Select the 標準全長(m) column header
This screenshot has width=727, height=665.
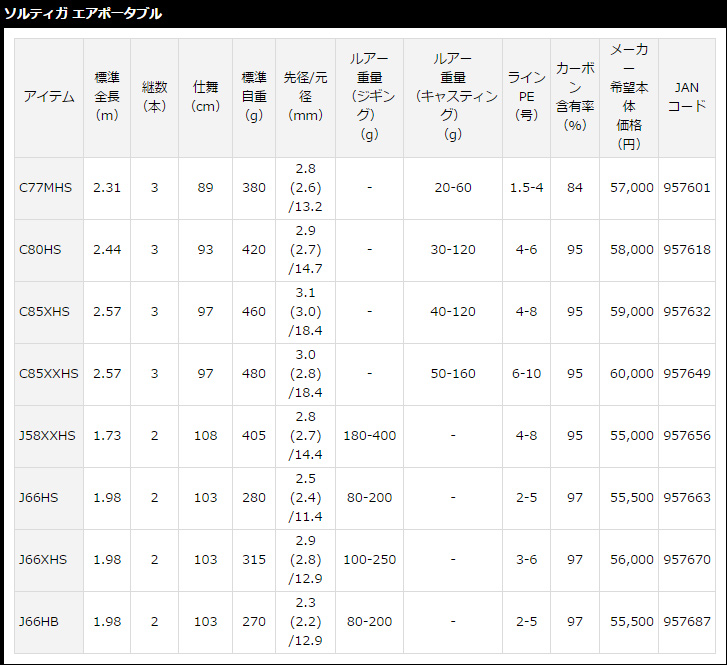(x=107, y=96)
